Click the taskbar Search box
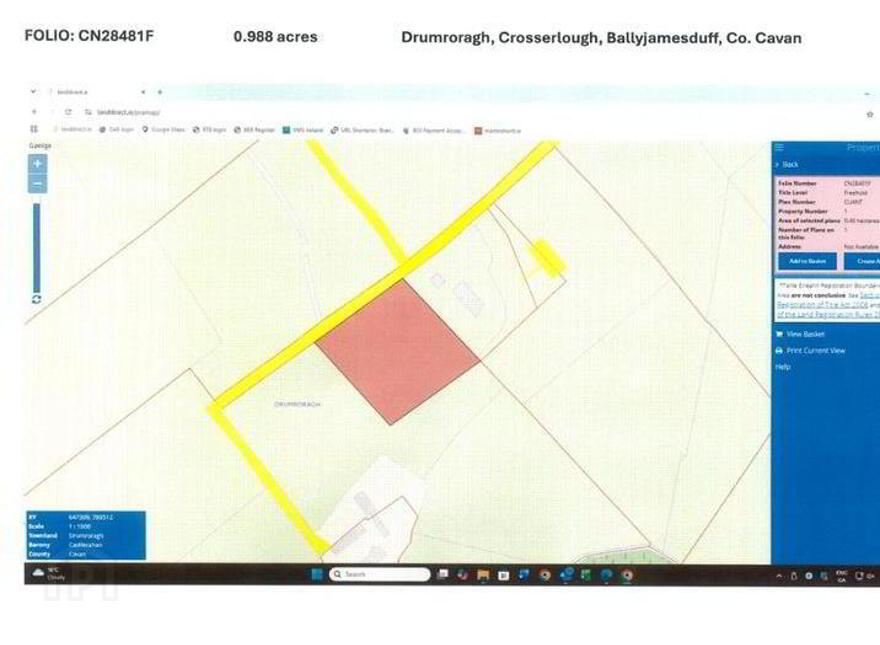The width and height of the screenshot is (880, 645). pos(380,574)
